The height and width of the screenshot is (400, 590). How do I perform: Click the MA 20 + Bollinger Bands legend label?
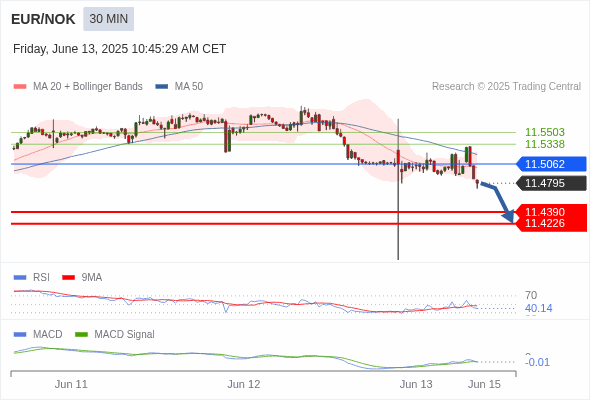(88, 87)
